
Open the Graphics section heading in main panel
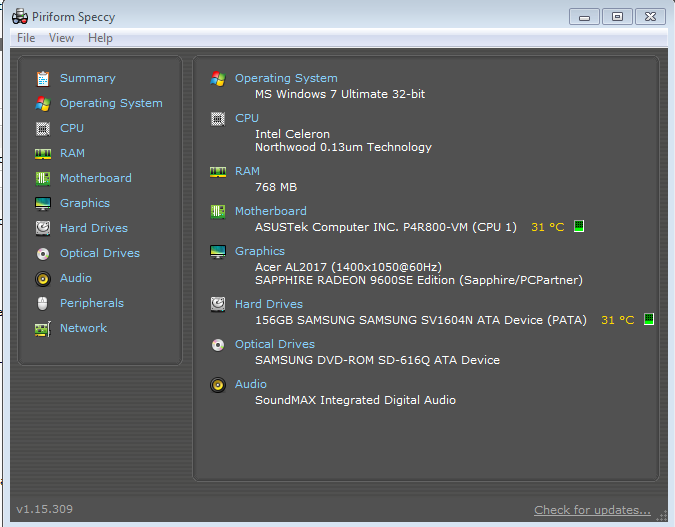tap(260, 251)
